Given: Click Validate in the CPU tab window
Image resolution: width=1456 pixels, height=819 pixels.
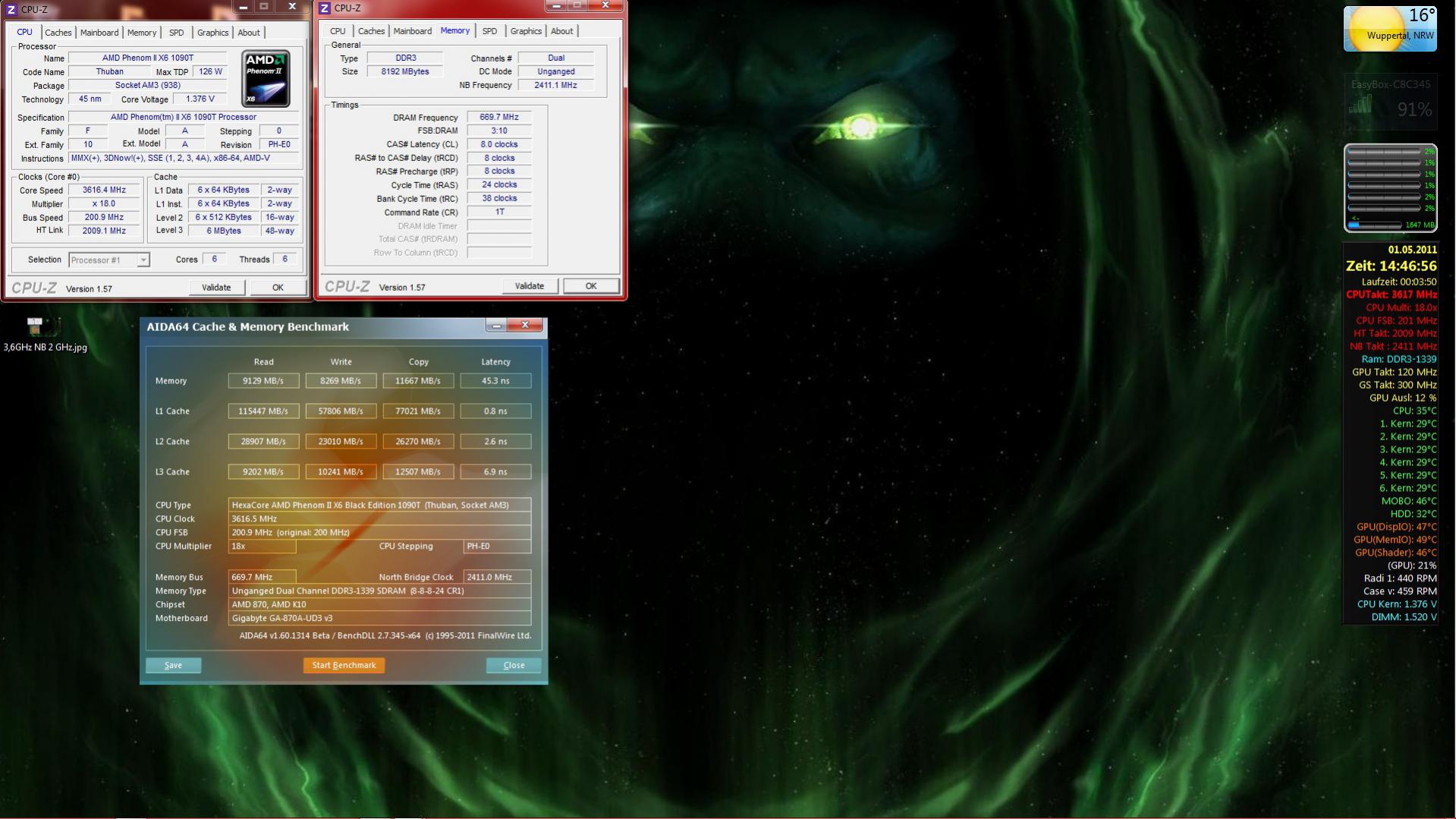Looking at the screenshot, I should coord(216,288).
